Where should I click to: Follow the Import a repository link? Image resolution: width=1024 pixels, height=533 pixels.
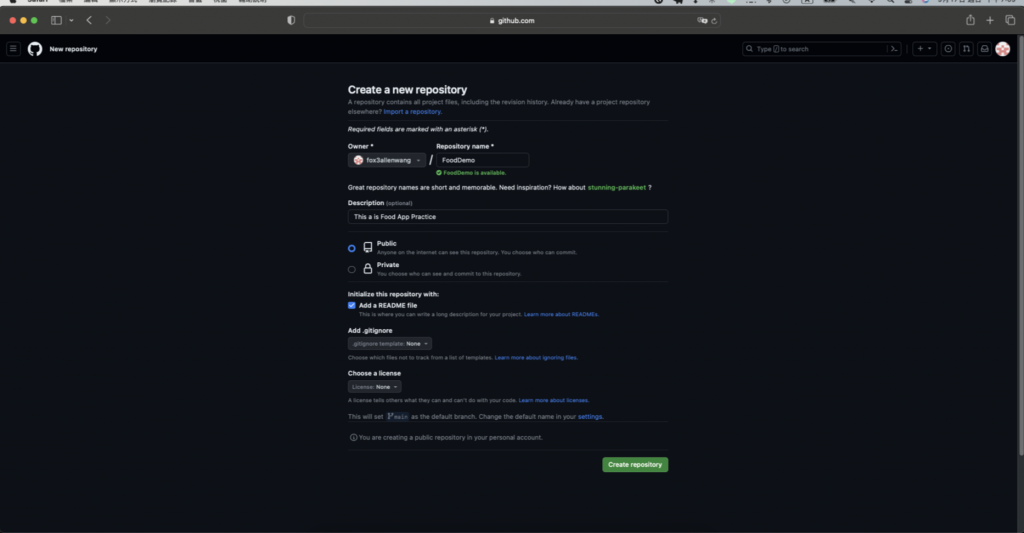[412, 112]
